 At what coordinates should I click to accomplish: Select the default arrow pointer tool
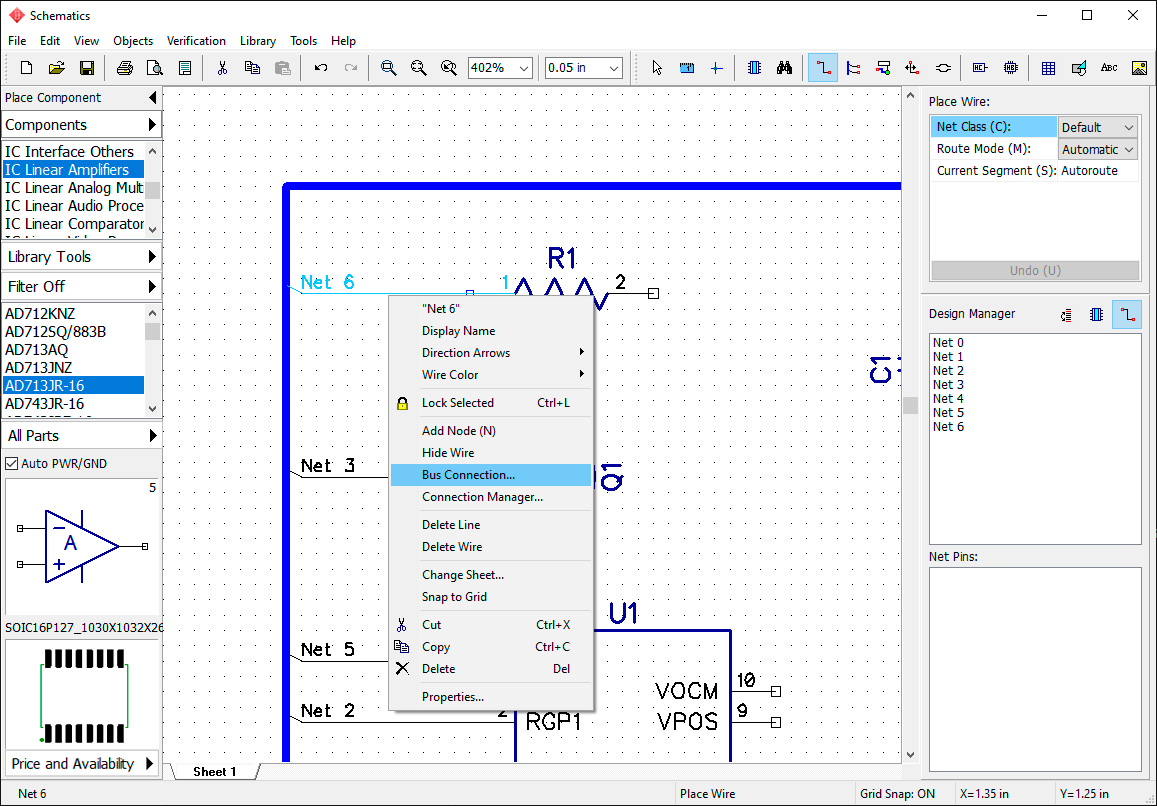[x=657, y=68]
